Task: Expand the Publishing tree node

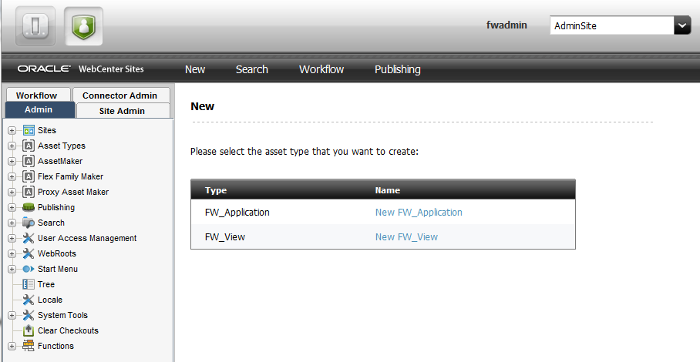Action: point(12,208)
